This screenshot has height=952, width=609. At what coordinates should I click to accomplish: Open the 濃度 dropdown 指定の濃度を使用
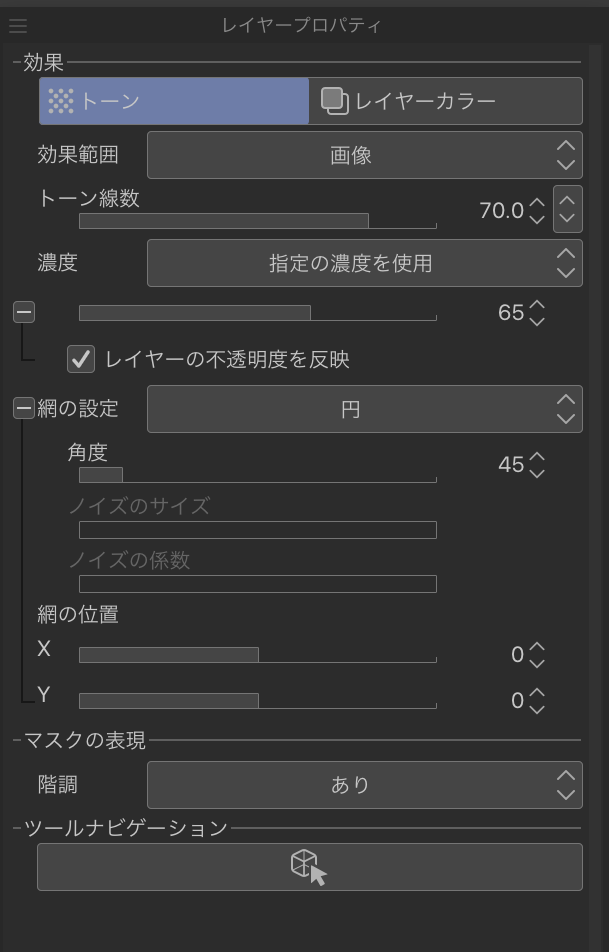(x=364, y=263)
